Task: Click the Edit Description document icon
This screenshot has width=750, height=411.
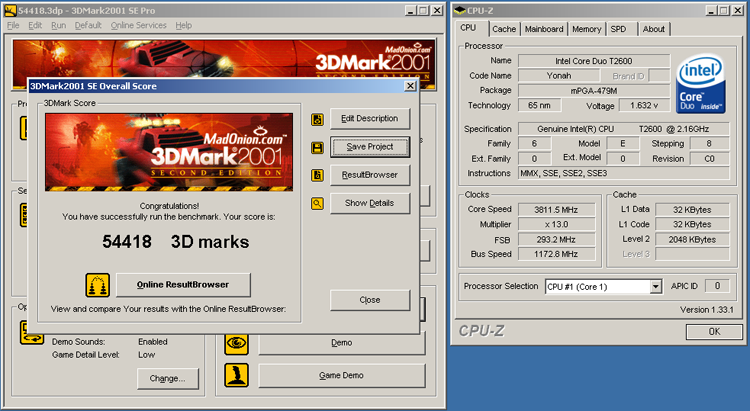Action: tap(317, 119)
